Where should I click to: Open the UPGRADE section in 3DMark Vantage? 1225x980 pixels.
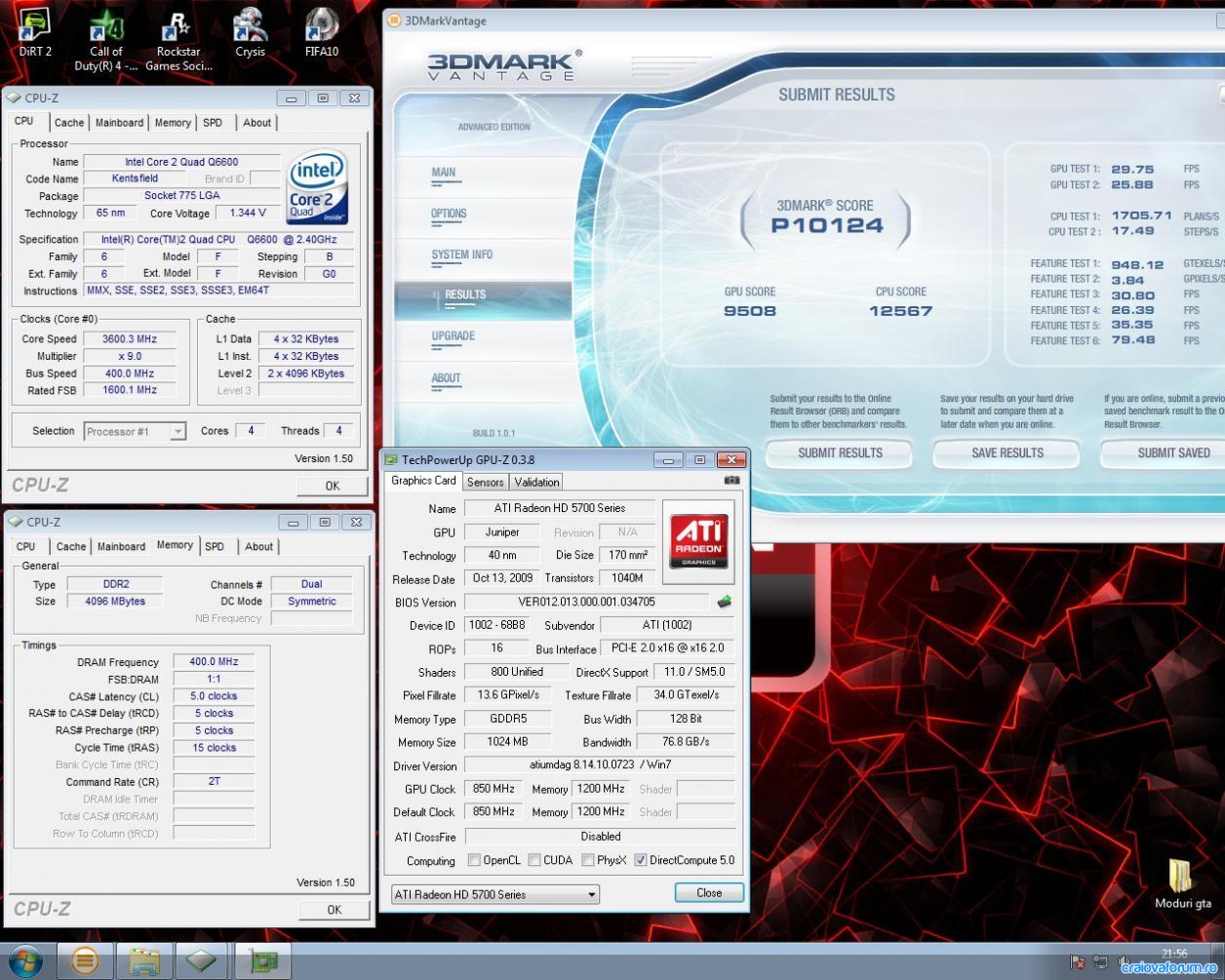click(454, 335)
